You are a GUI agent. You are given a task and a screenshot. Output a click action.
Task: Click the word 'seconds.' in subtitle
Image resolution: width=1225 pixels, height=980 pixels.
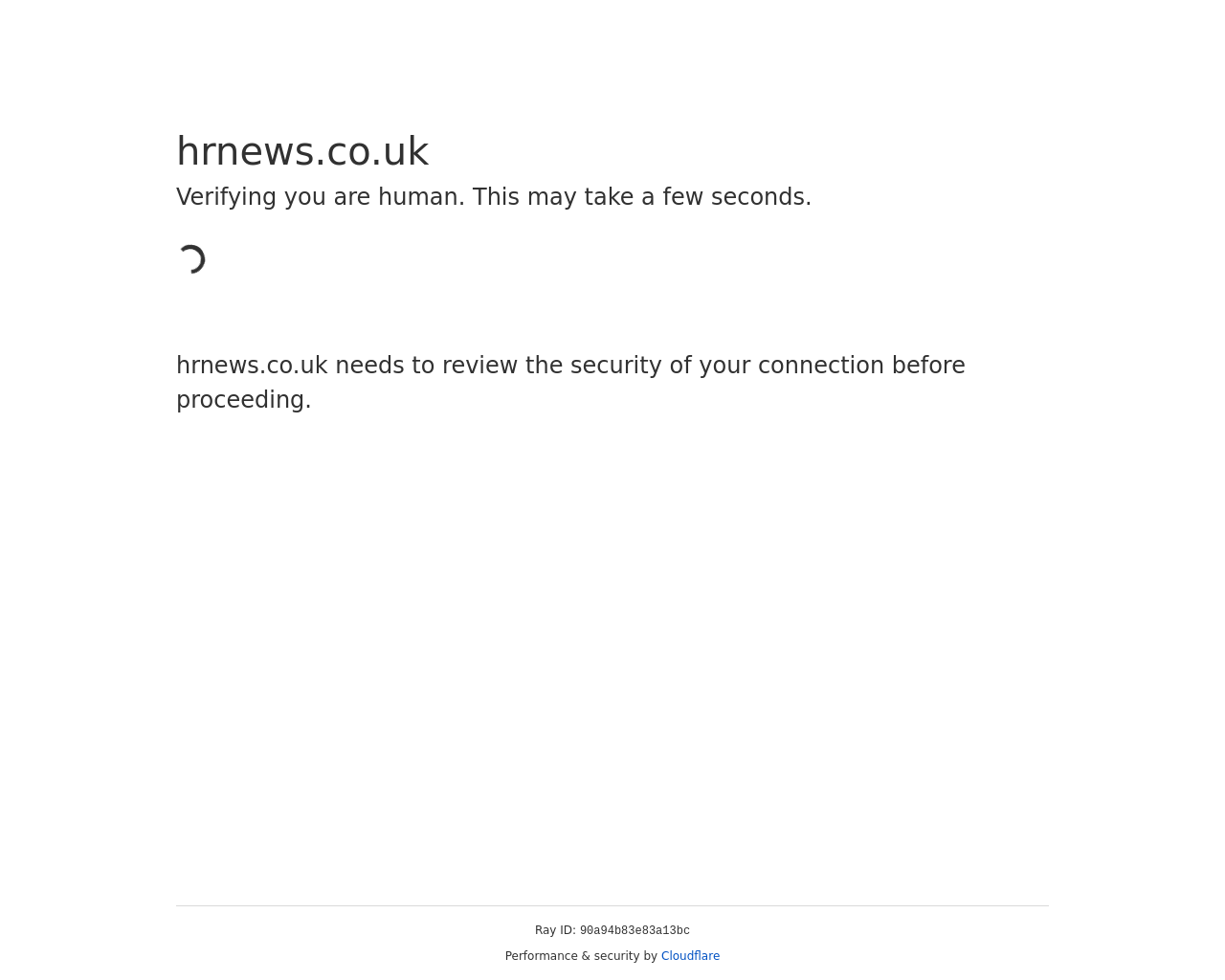point(761,197)
